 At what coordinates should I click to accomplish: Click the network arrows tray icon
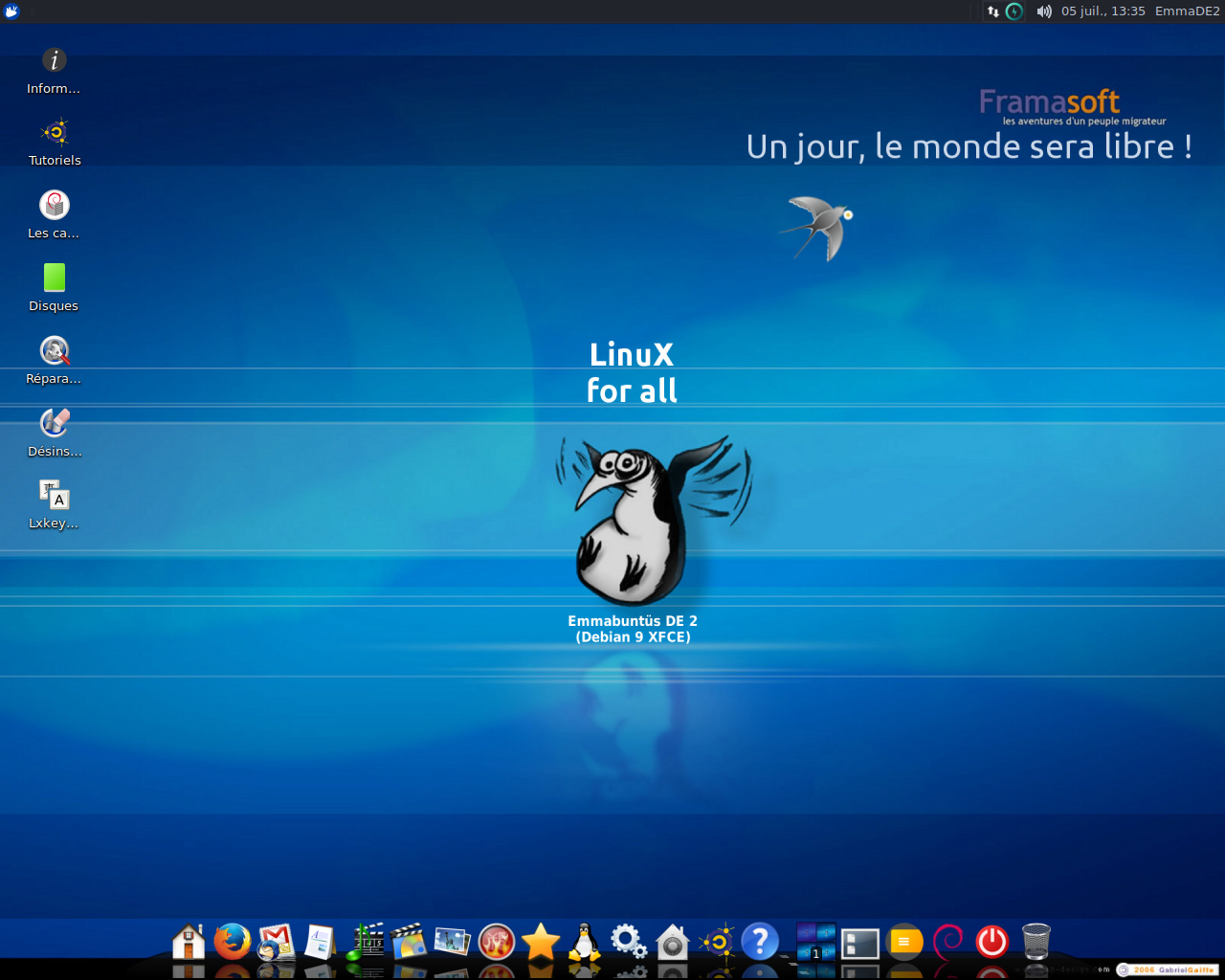tap(993, 11)
